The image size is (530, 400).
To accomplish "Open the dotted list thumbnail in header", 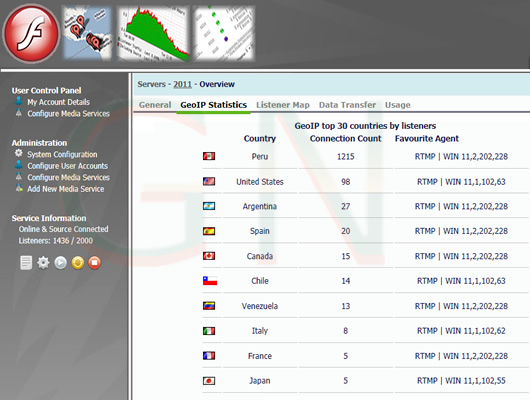I will pos(224,33).
